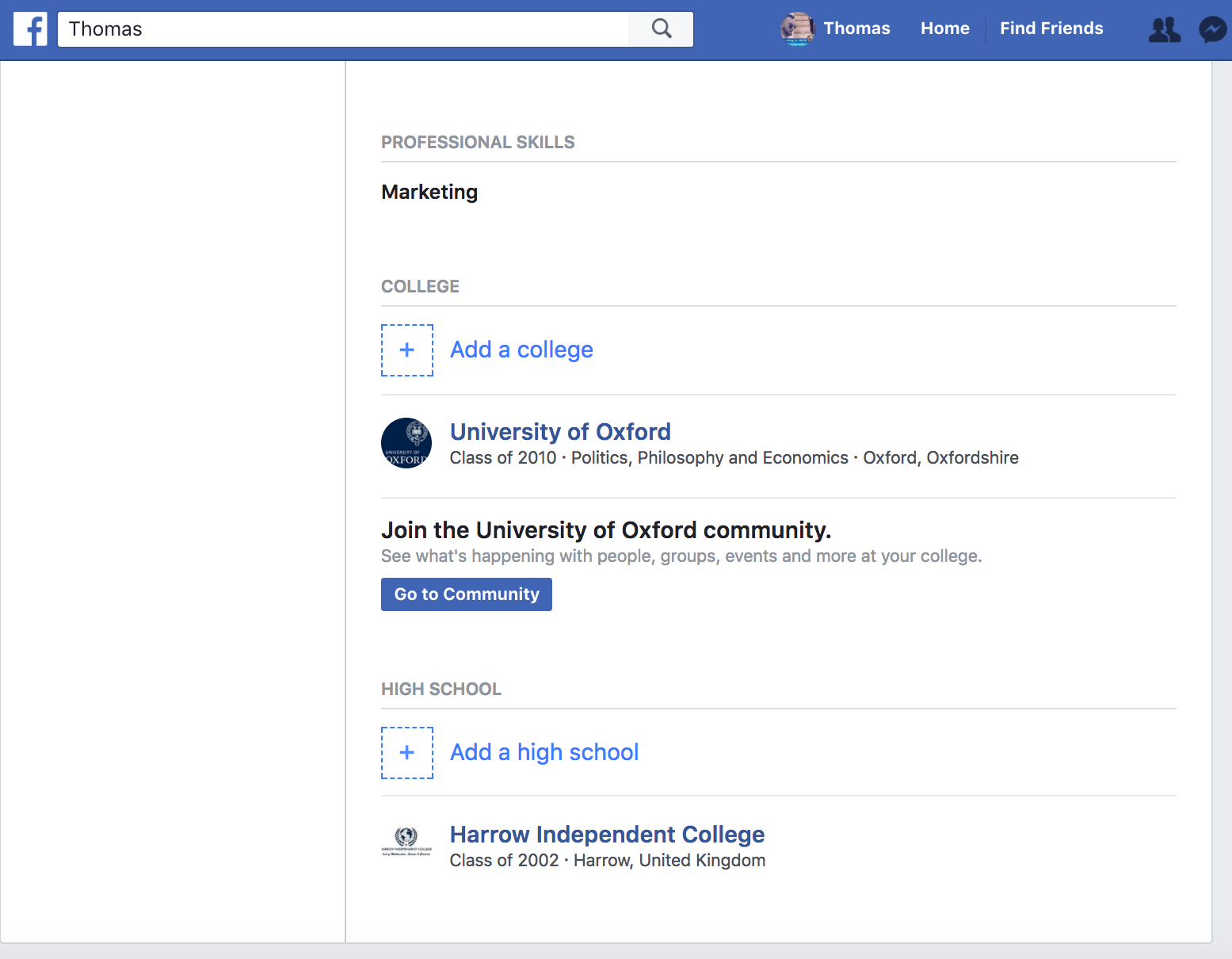
Task: Open Thomas profile link in top bar
Action: (856, 29)
